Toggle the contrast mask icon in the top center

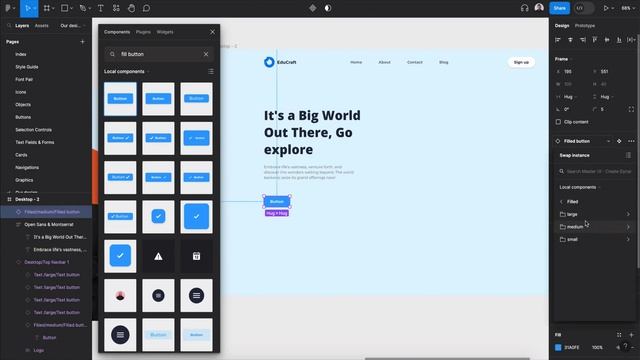[328, 8]
